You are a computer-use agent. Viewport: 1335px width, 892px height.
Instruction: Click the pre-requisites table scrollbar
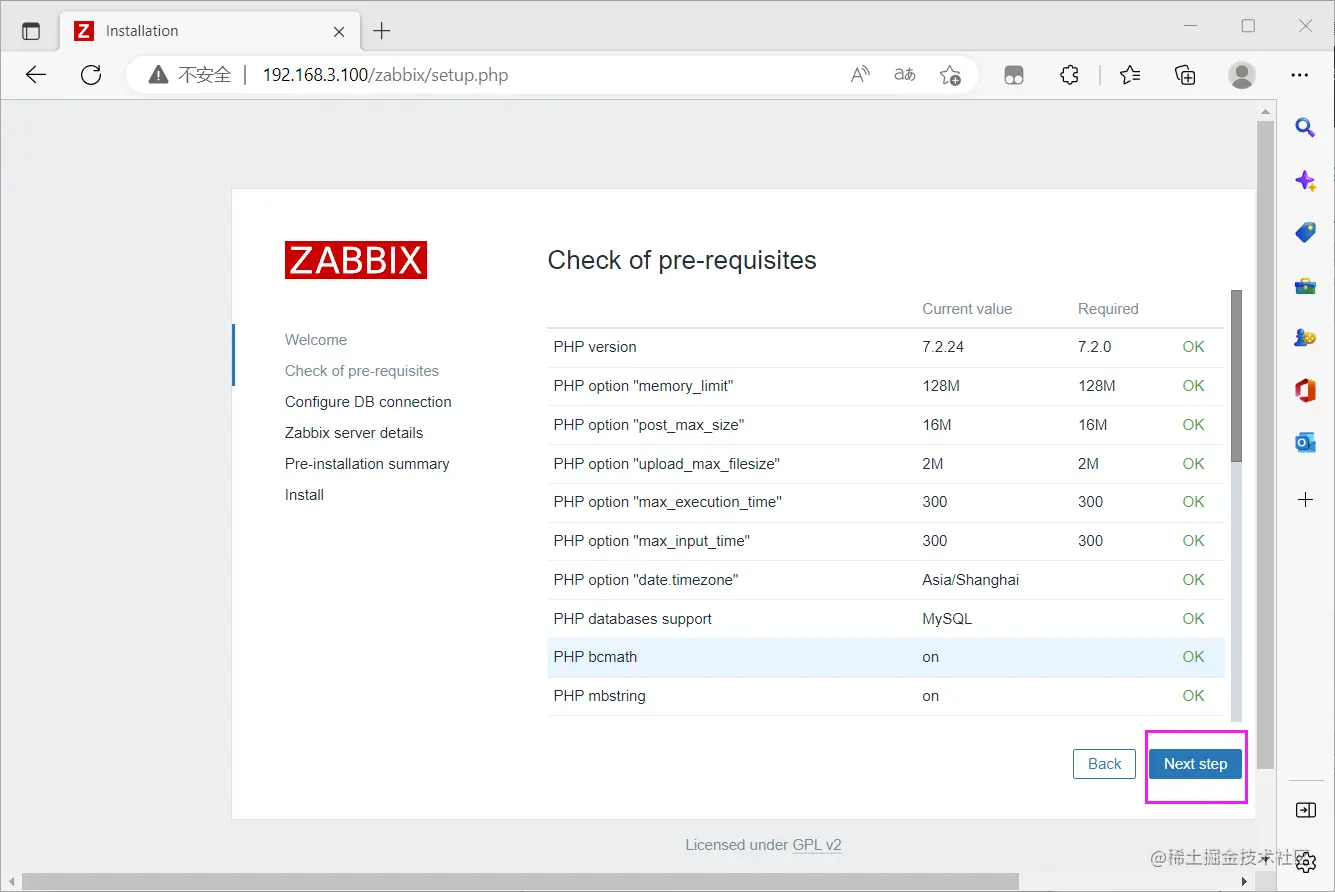(1236, 376)
